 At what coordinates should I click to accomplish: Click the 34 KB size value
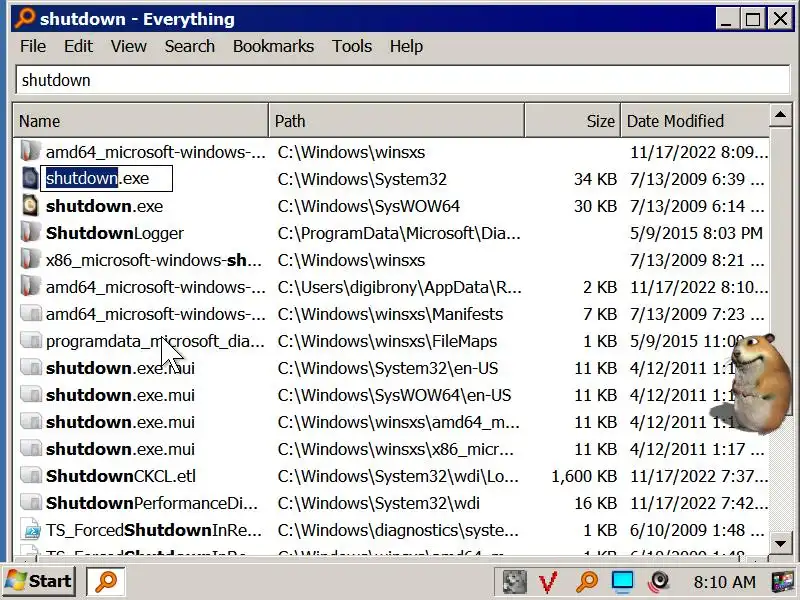click(x=595, y=179)
